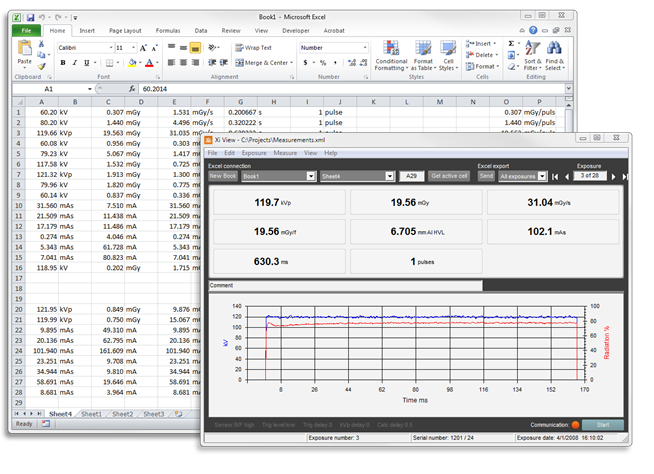Switch to the Page Layout ribbon tab
Image resolution: width=654 pixels, height=474 pixels.
(125, 30)
